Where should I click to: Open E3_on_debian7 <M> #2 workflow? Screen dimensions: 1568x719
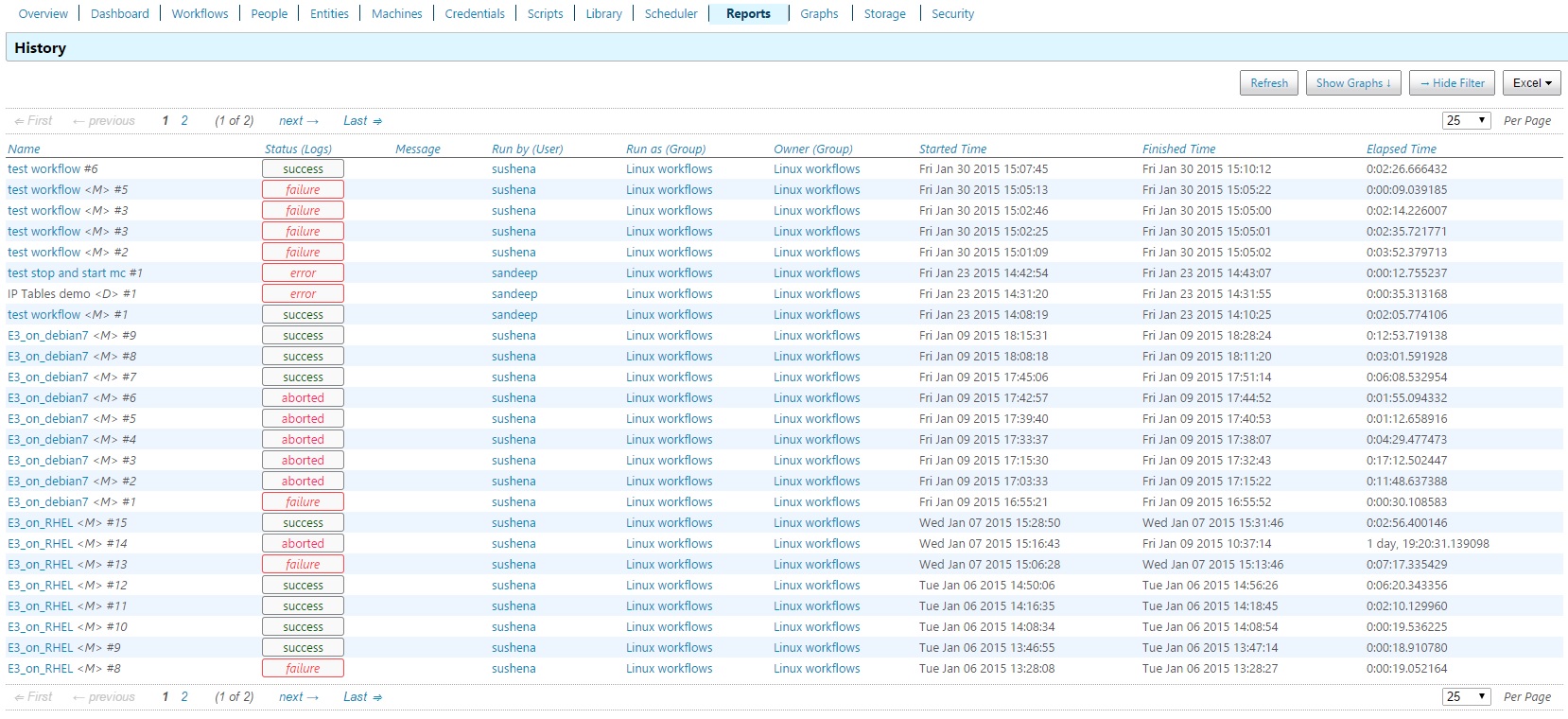tap(72, 481)
